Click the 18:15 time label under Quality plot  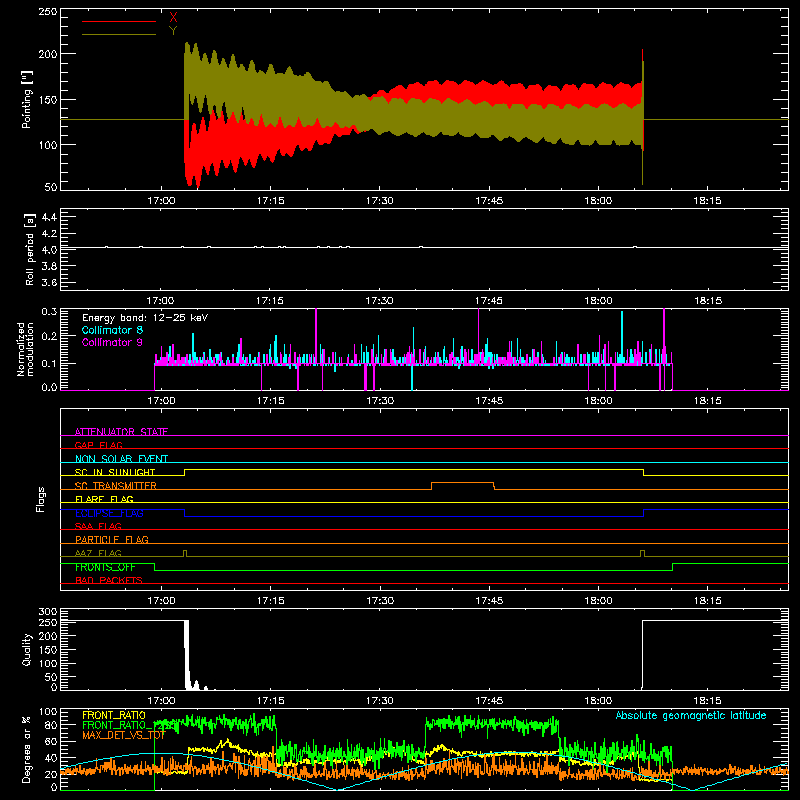click(708, 701)
